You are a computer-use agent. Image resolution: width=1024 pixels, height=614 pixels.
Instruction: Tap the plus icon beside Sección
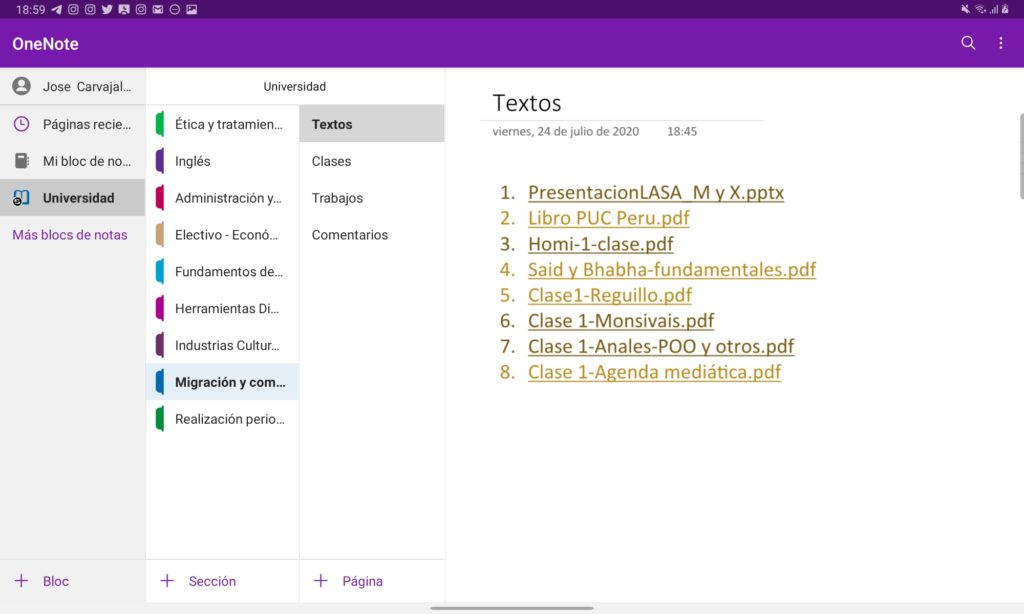(167, 581)
